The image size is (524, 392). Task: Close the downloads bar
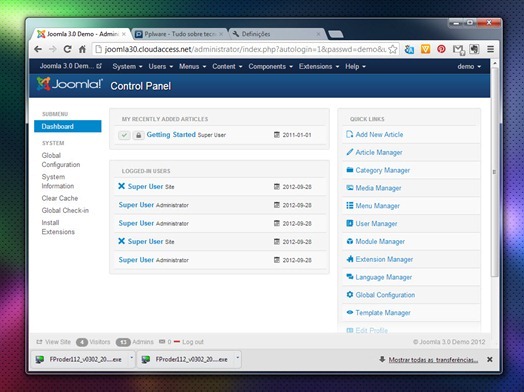[490, 359]
